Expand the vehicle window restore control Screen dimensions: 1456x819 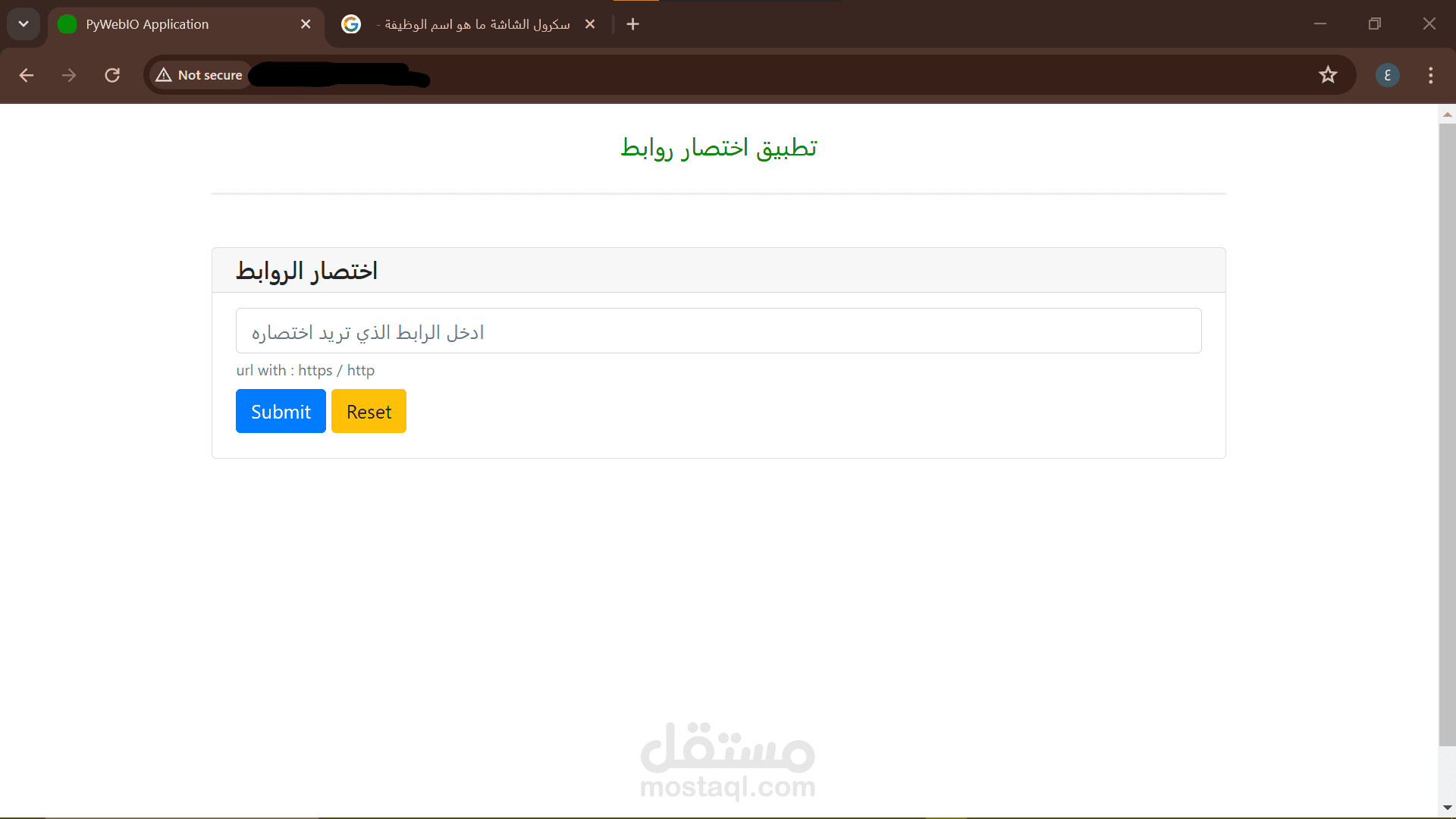click(x=1375, y=24)
